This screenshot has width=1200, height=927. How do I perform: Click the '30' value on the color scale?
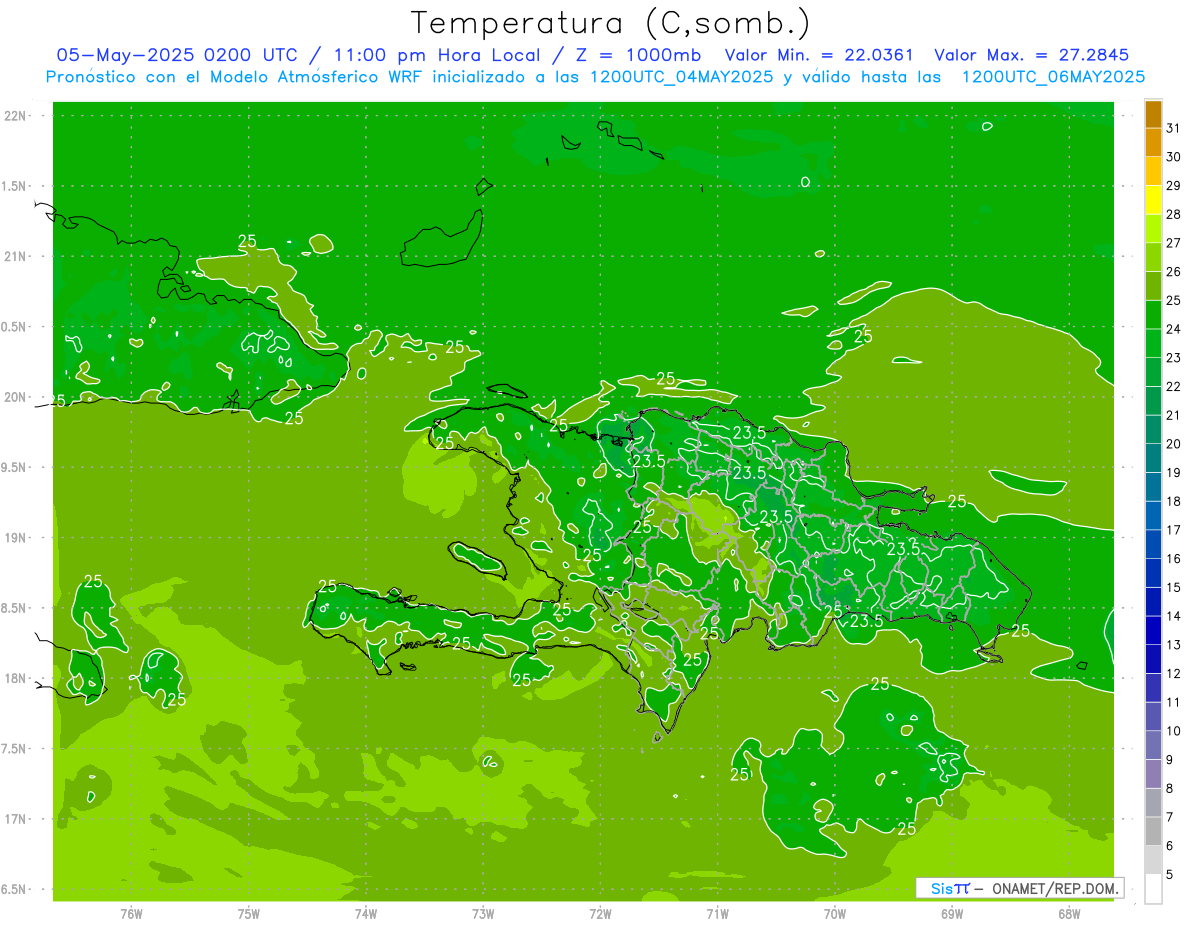coord(1174,157)
